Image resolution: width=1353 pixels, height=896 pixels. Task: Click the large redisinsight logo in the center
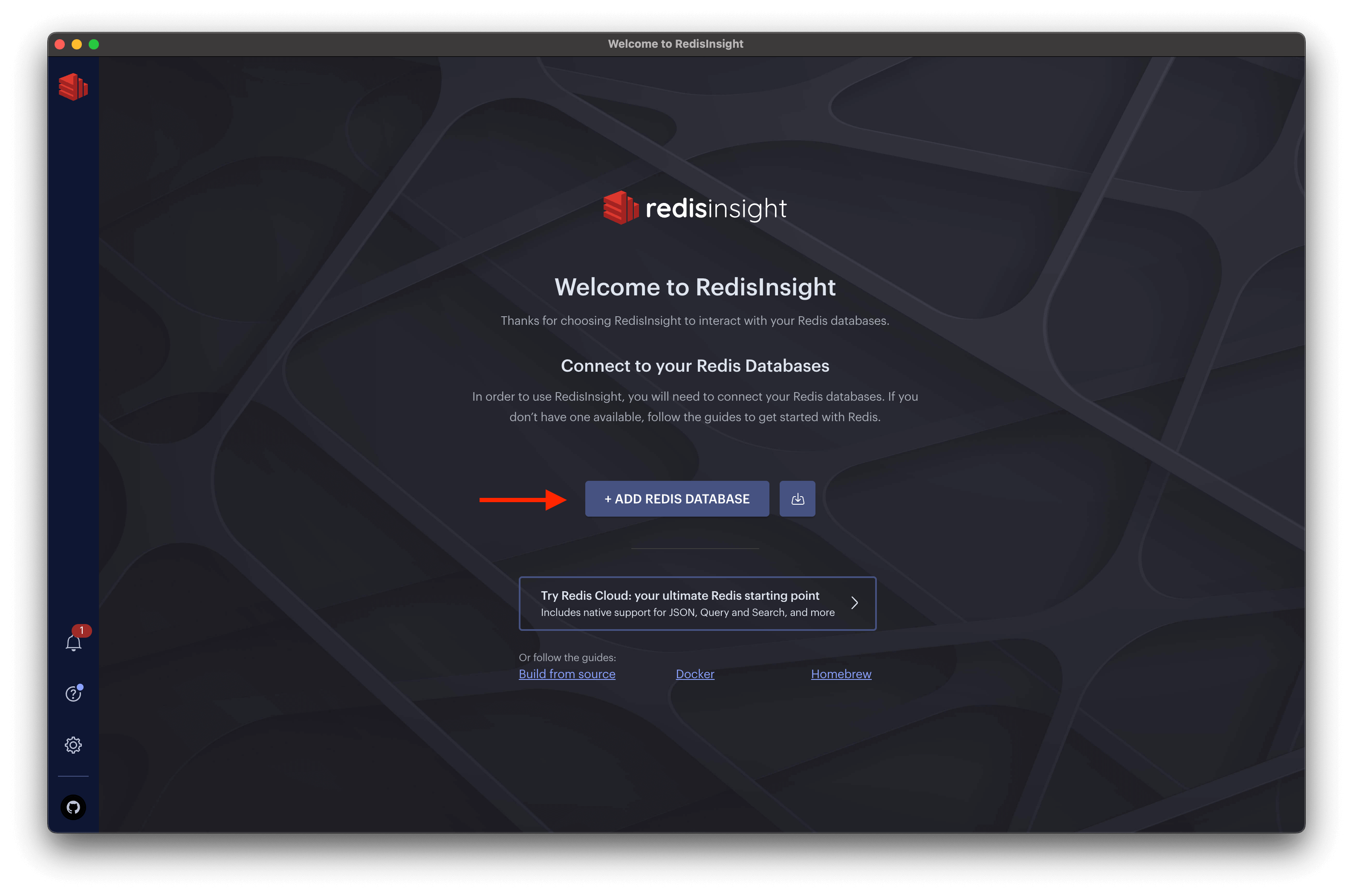695,208
